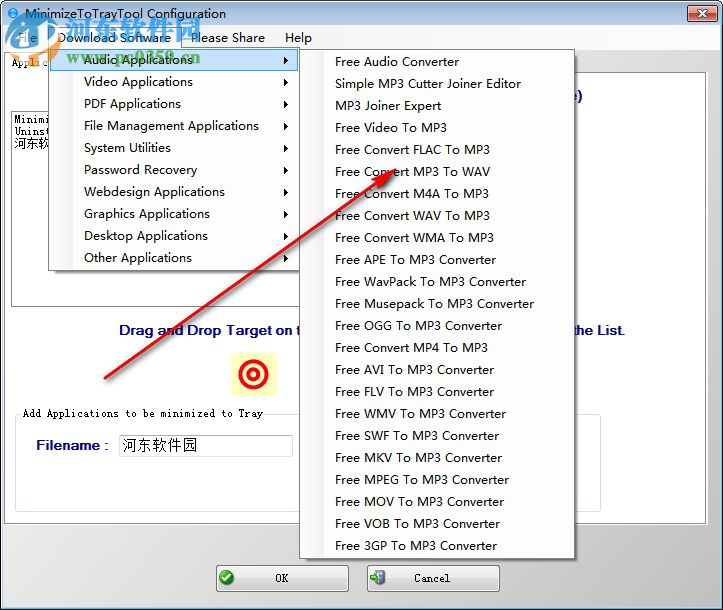Select Audio Applications submenu entry

[174, 60]
